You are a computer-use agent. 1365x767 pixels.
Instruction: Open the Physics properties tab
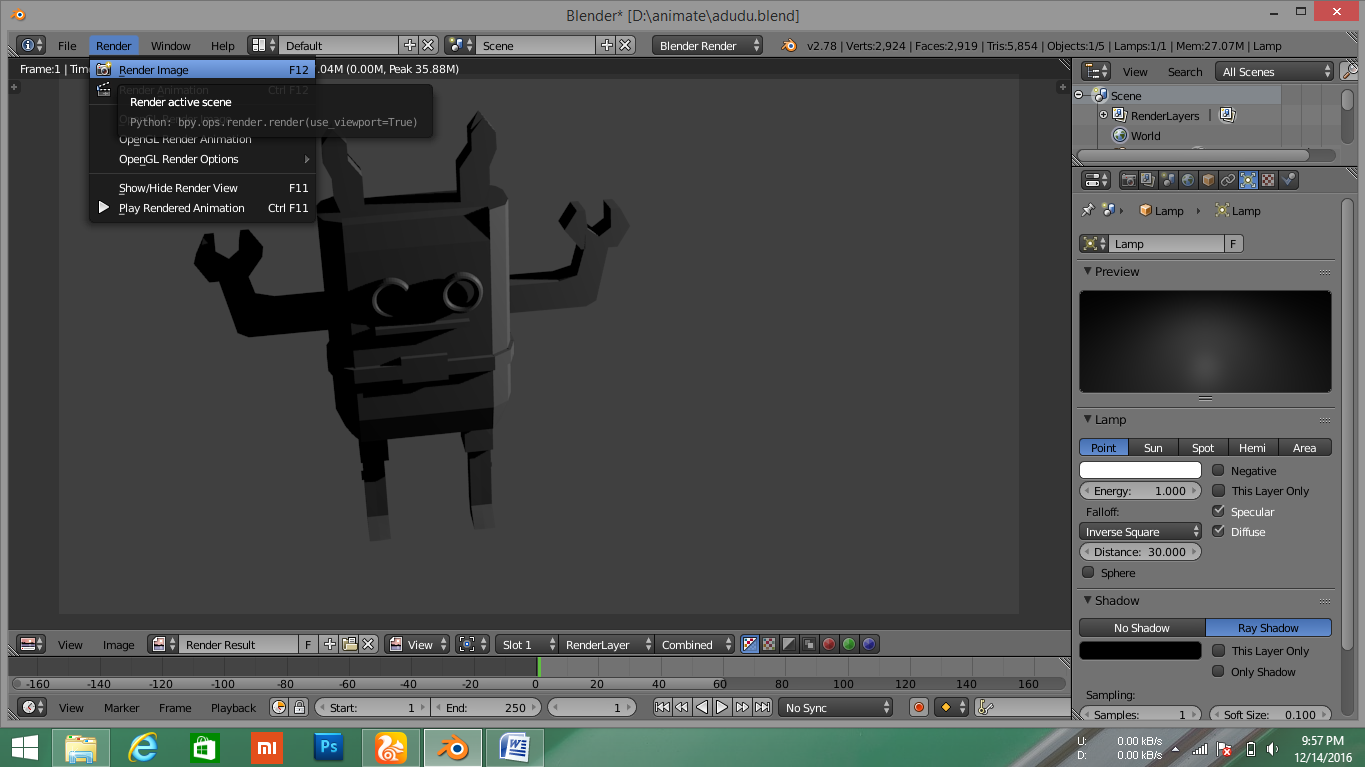1289,179
